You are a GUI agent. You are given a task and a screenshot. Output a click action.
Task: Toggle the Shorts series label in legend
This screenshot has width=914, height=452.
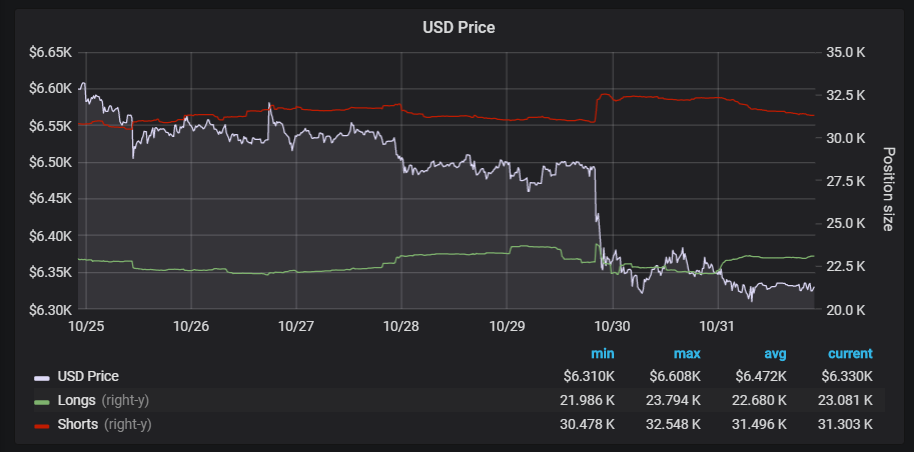tap(79, 425)
